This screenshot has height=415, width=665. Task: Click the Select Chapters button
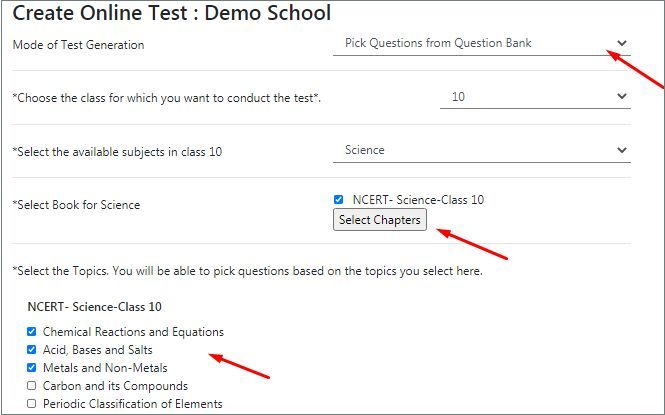click(380, 220)
